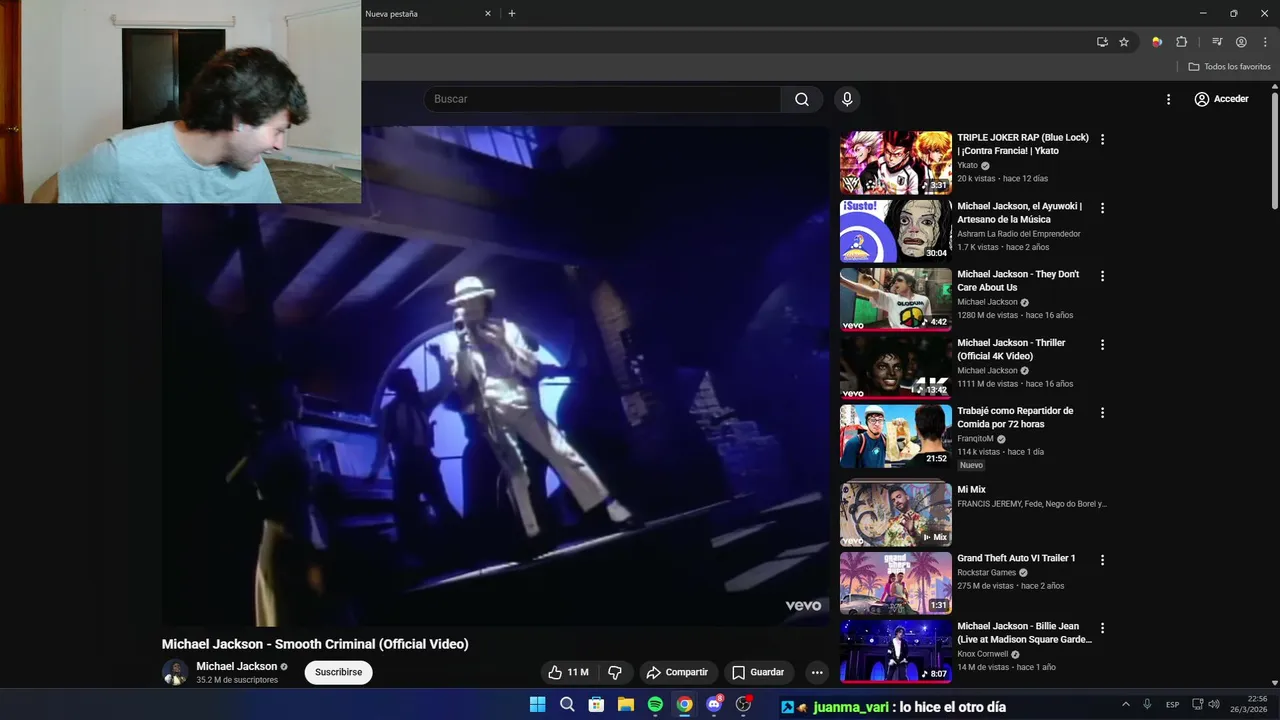Open Thriller Official 4K Video title
The height and width of the screenshot is (720, 1280).
[1011, 349]
